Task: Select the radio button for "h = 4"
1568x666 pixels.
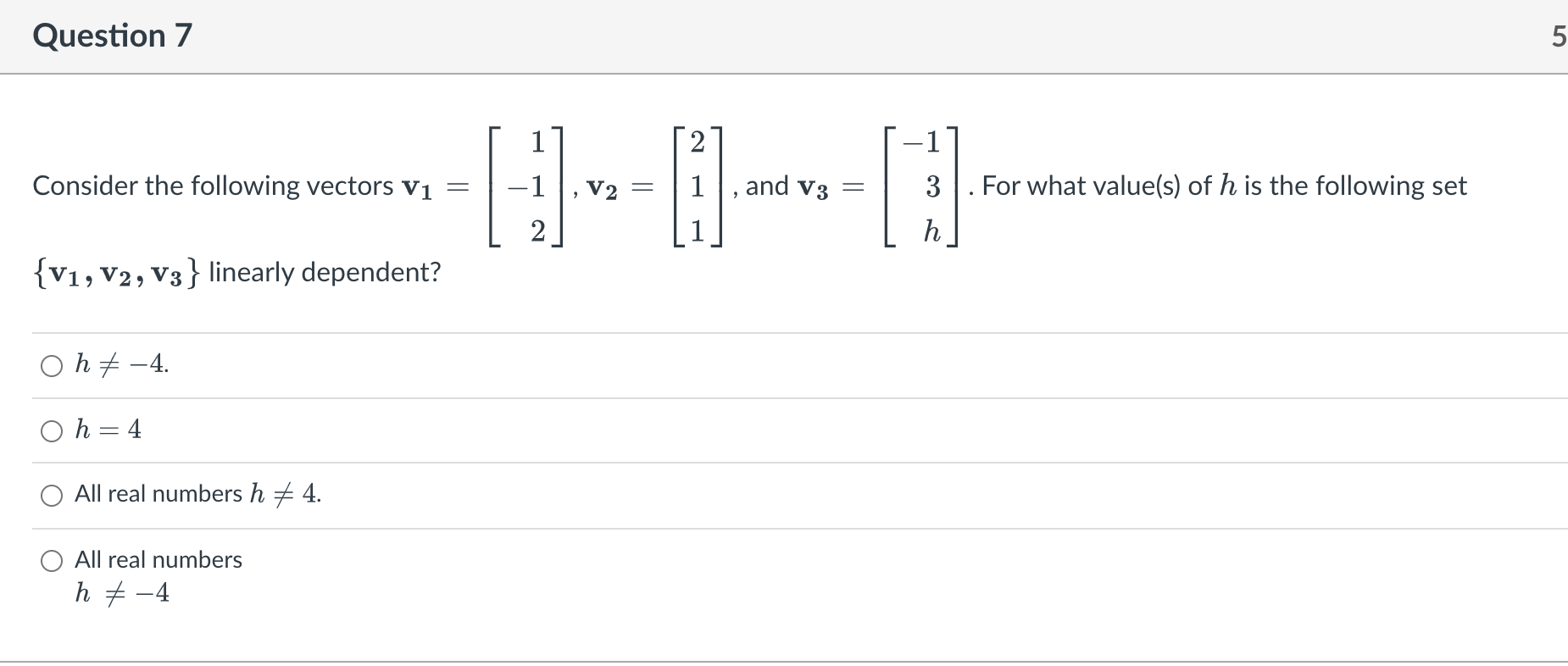Action: (53, 430)
